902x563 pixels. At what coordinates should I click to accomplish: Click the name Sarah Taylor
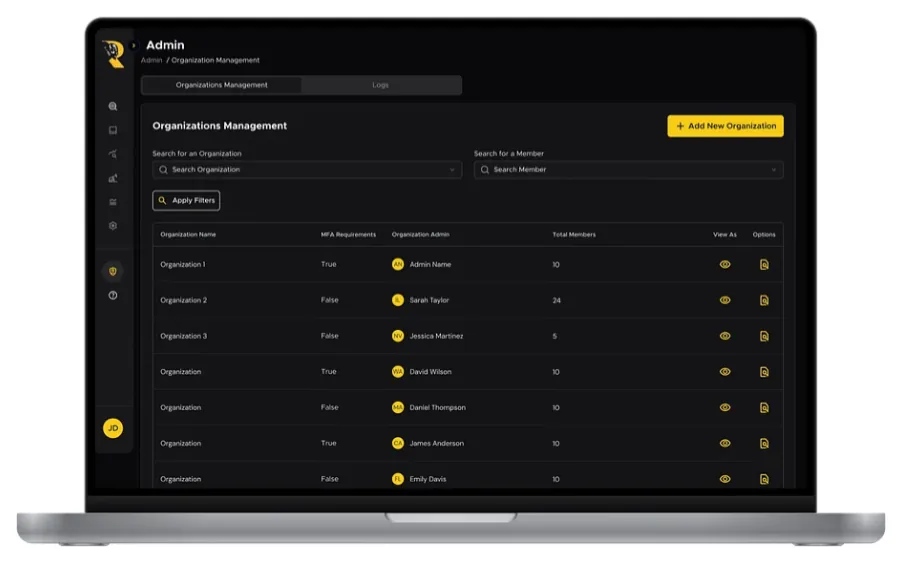pos(429,300)
